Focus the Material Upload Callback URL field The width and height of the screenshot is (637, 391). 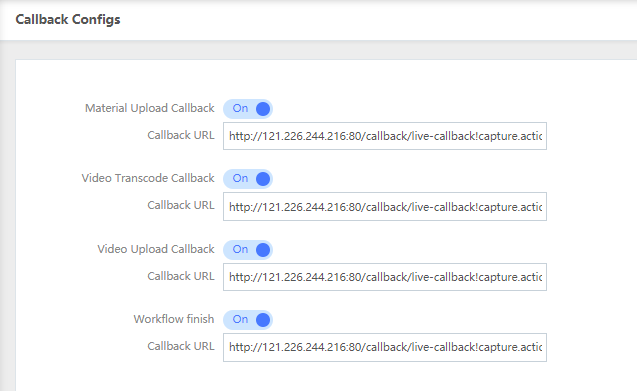click(385, 136)
